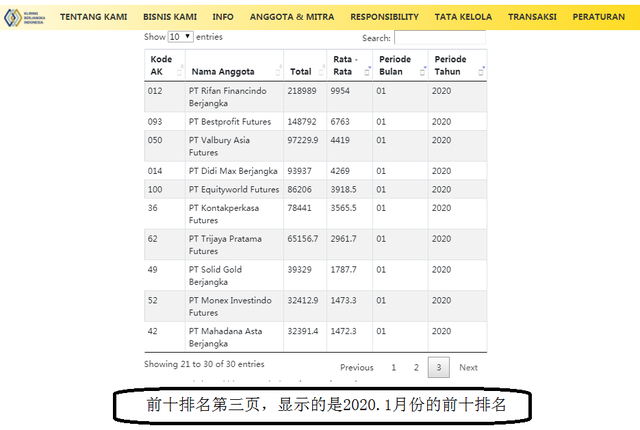Click Kode AK value 012

click(155, 91)
